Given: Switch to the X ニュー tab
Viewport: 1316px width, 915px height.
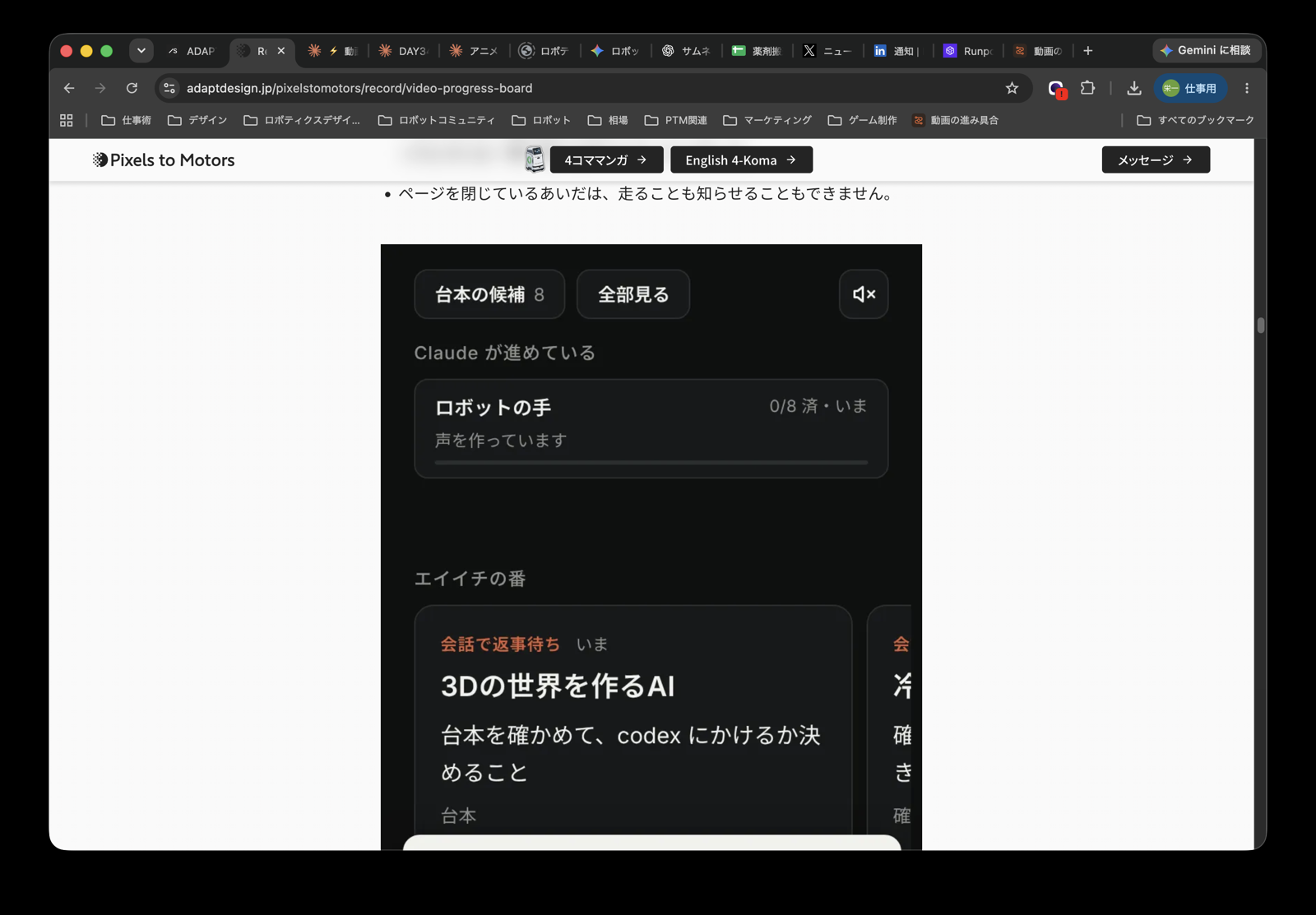Looking at the screenshot, I should 828,51.
